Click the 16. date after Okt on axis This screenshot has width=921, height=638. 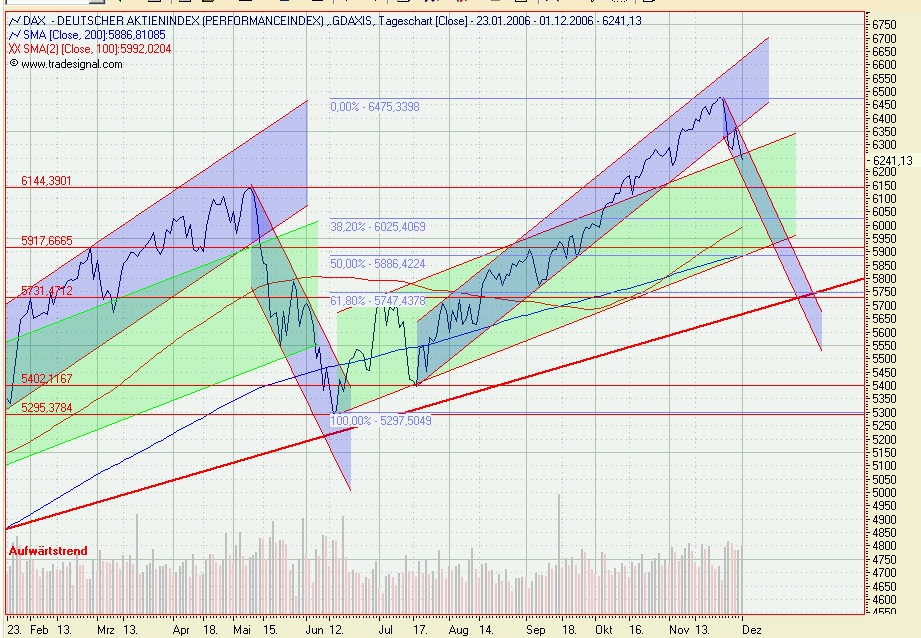pyautogui.click(x=636, y=630)
